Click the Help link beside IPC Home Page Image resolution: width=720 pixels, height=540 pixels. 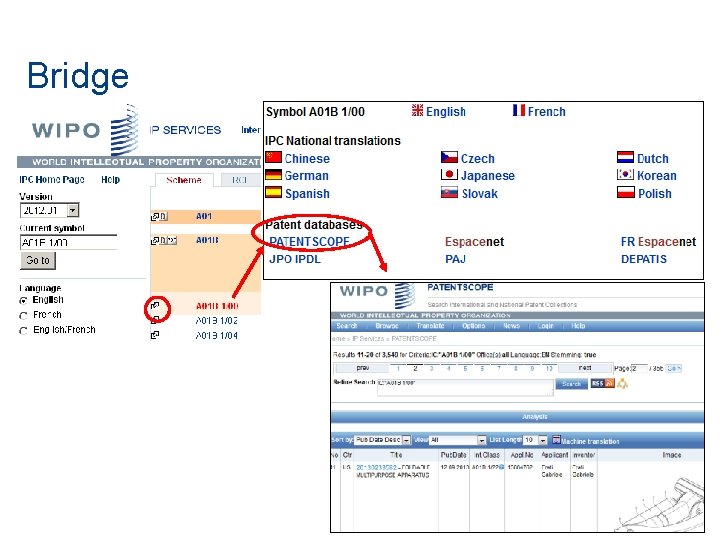tap(110, 180)
